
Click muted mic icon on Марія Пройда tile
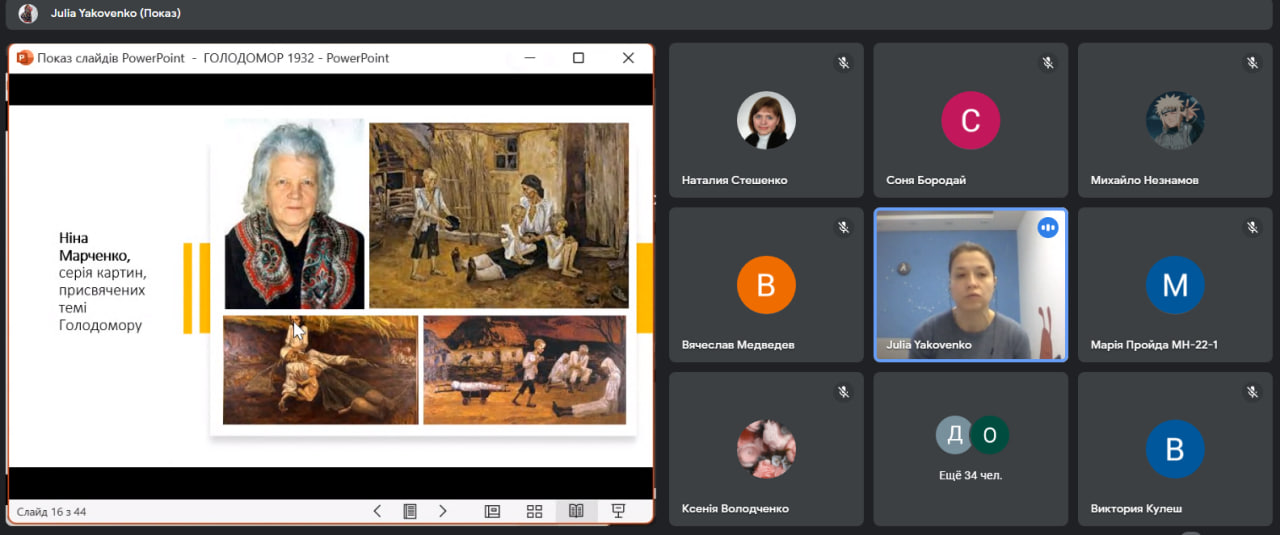[x=1252, y=228]
